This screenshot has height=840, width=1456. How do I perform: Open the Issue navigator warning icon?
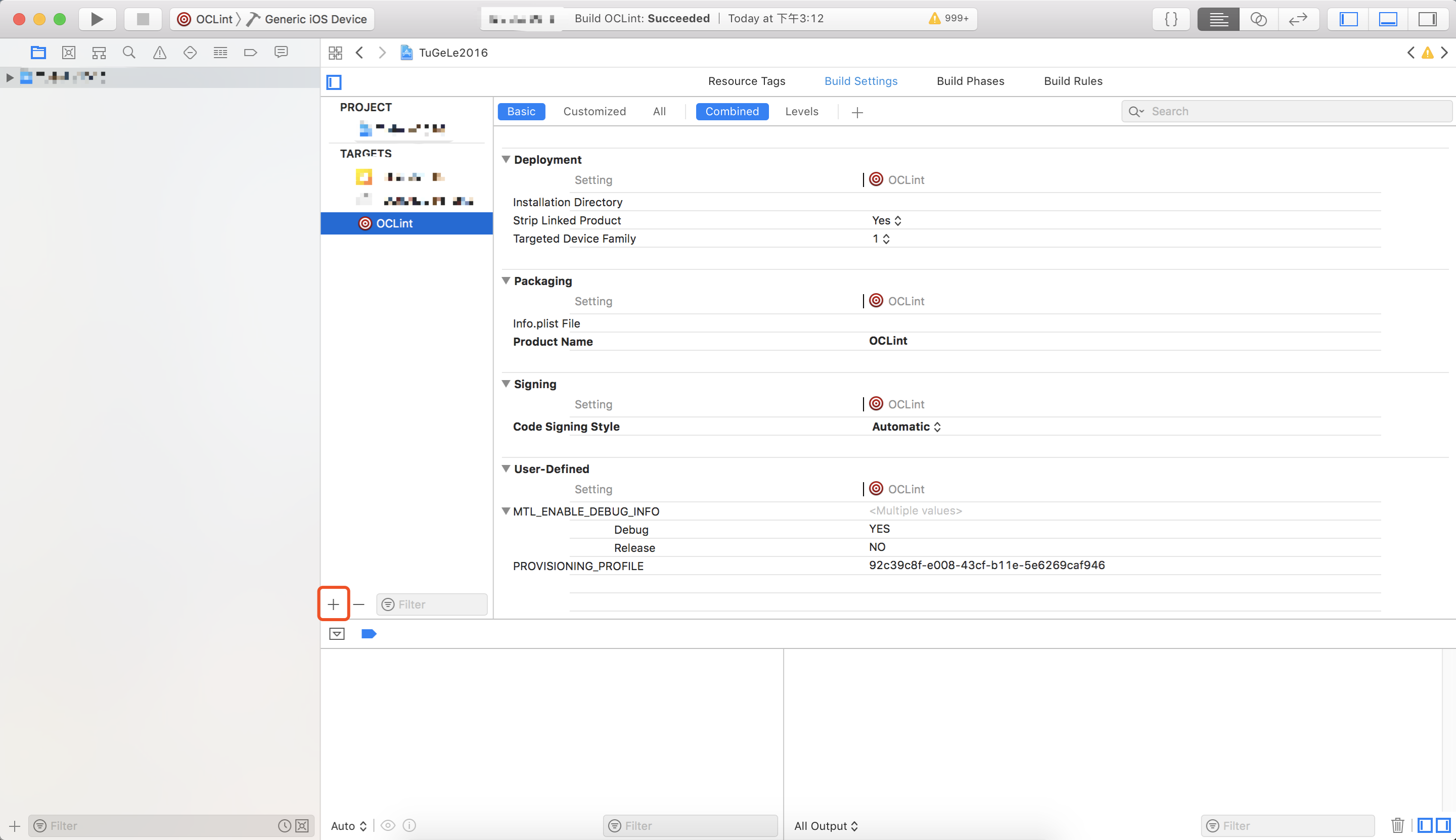coord(159,53)
